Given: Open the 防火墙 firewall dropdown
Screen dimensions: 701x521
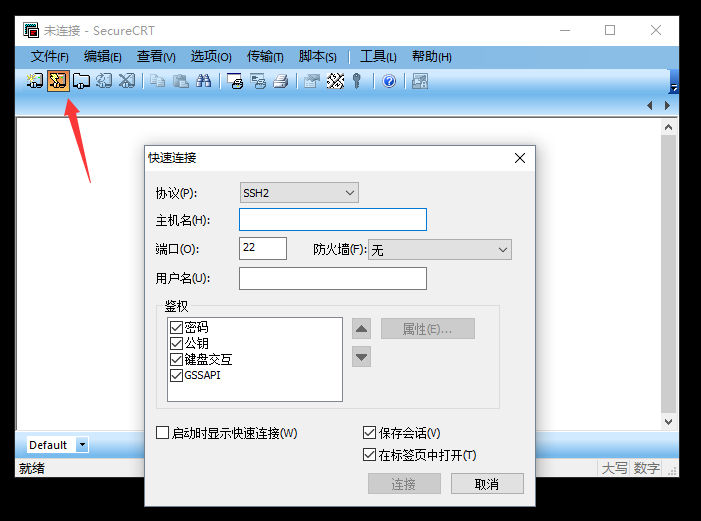Looking at the screenshot, I should 440,250.
